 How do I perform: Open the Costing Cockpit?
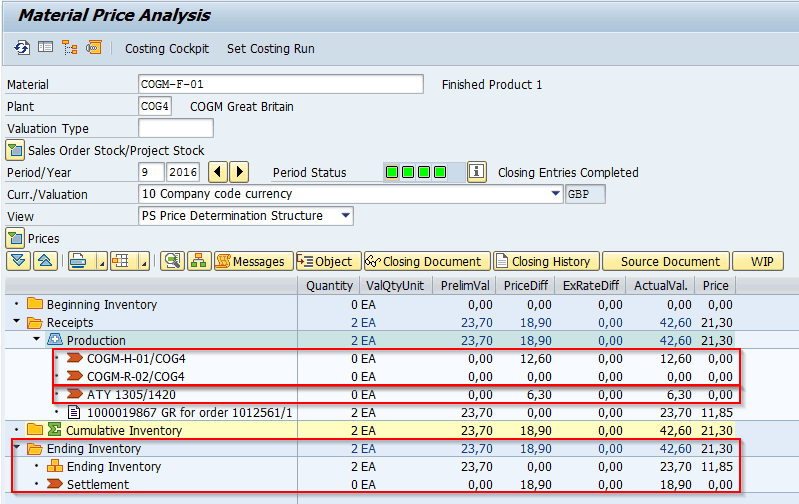167,48
